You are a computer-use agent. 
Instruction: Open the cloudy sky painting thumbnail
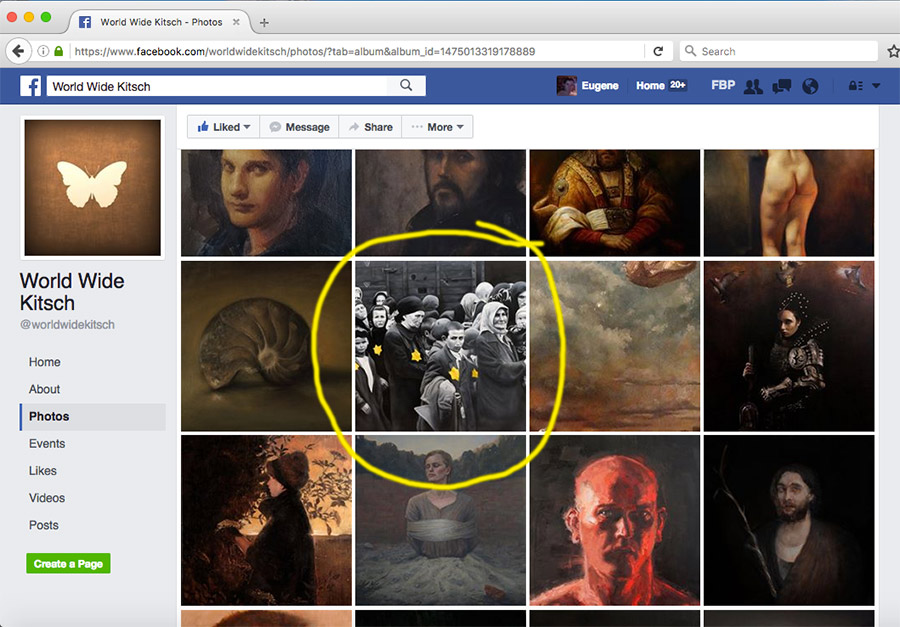click(x=615, y=346)
